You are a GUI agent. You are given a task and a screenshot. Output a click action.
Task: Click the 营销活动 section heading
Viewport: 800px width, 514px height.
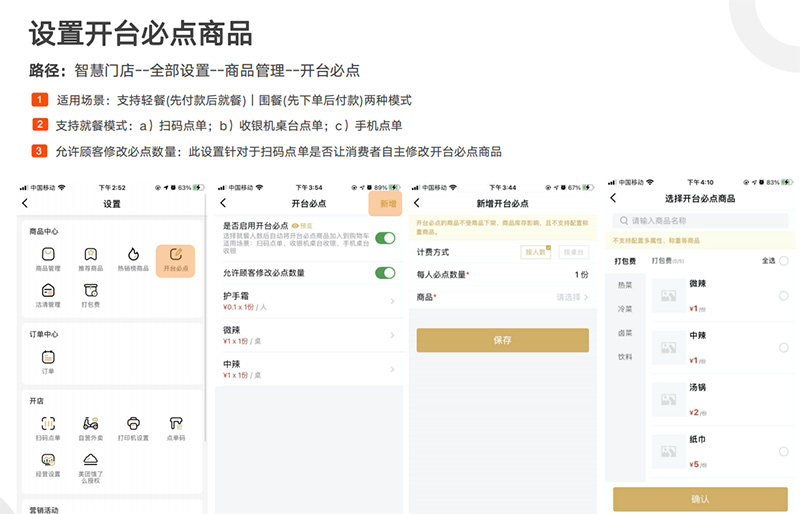click(x=44, y=509)
